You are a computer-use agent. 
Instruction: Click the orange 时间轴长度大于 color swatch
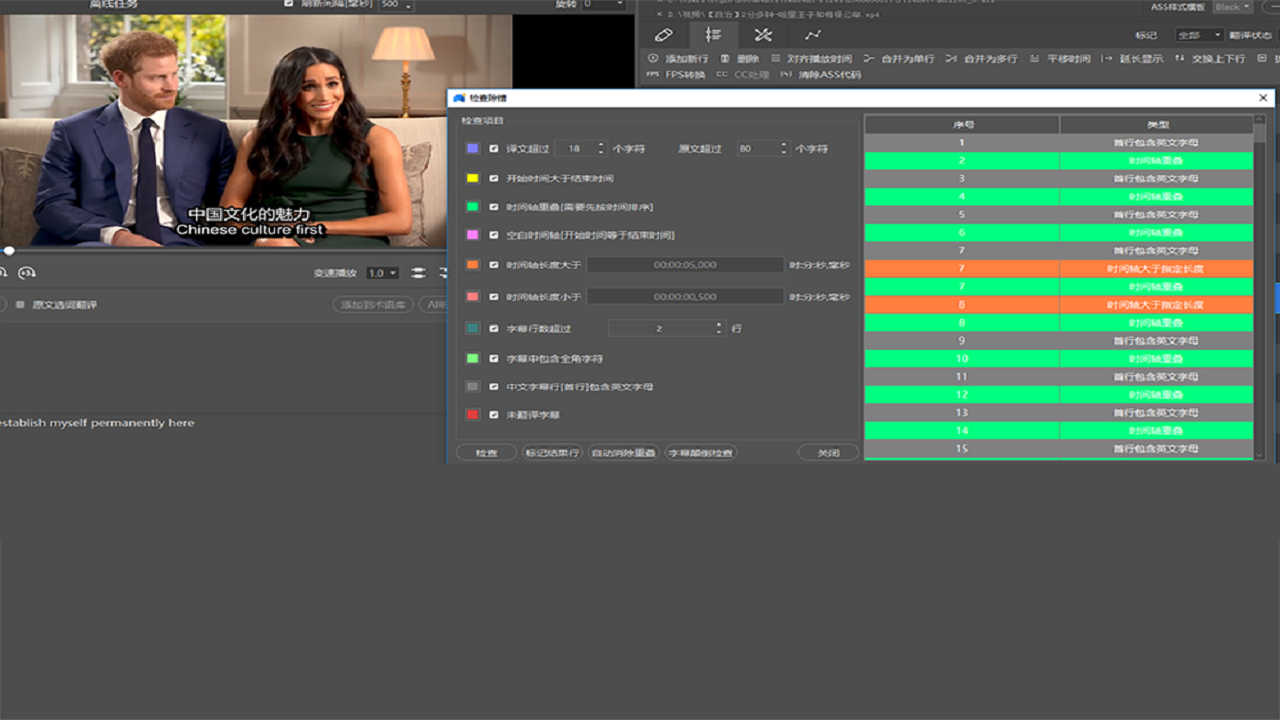473,265
